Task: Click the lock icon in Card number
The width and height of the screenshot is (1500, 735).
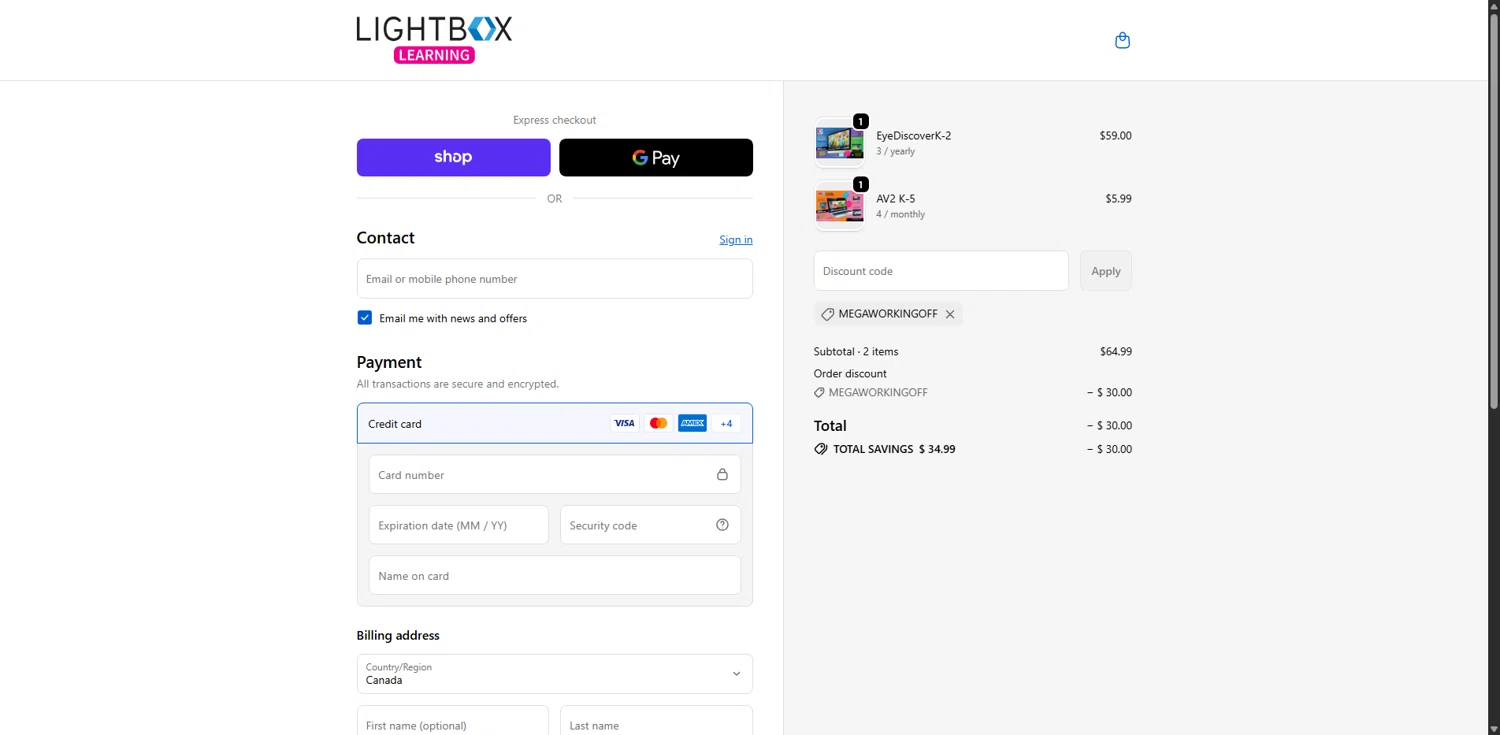Action: pyautogui.click(x=722, y=475)
